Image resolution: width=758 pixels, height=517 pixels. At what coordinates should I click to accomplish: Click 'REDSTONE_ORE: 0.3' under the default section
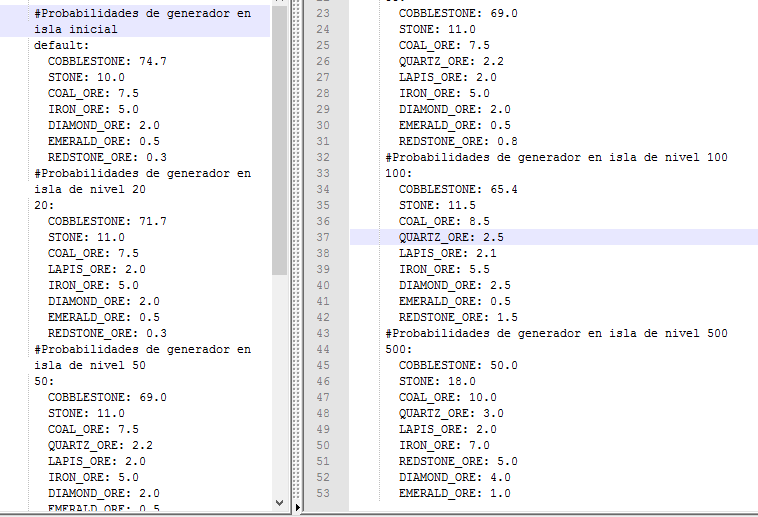pyautogui.click(x=107, y=157)
